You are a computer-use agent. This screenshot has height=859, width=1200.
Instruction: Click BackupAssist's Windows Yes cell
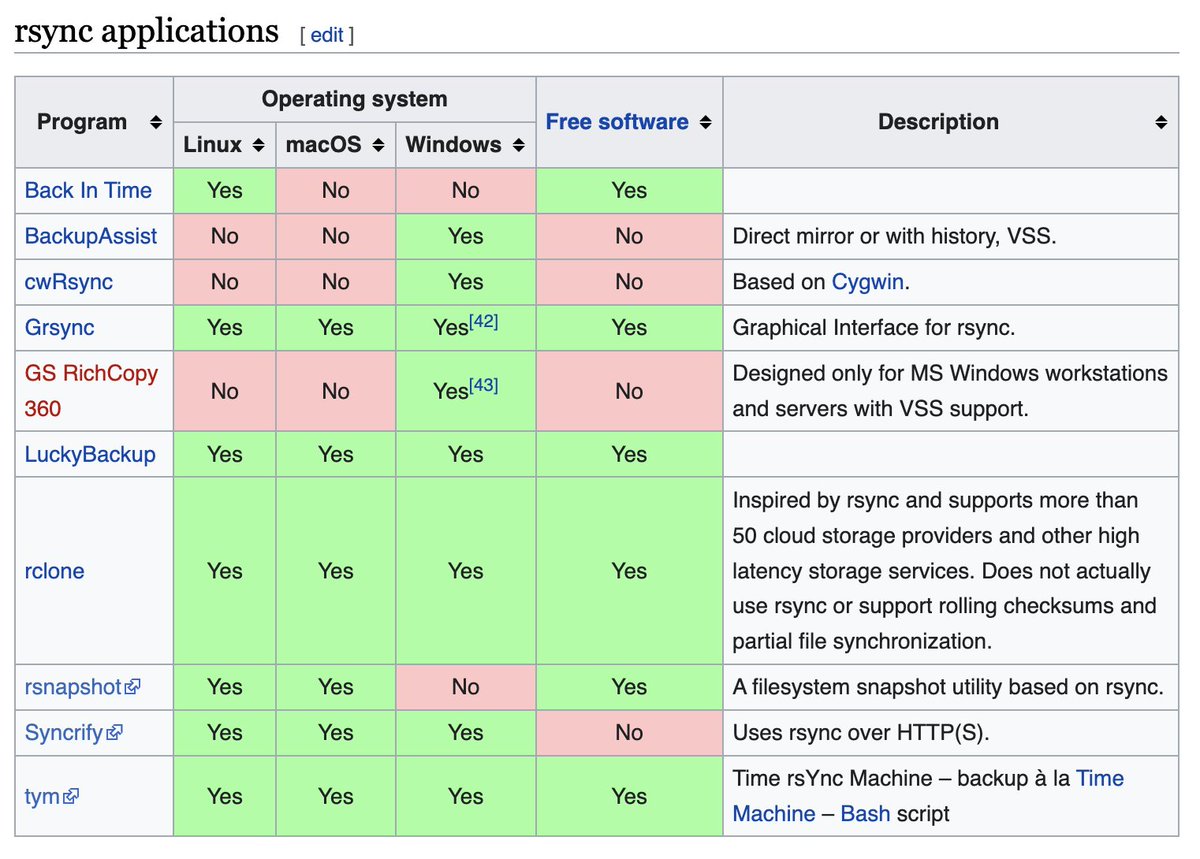tap(466, 236)
